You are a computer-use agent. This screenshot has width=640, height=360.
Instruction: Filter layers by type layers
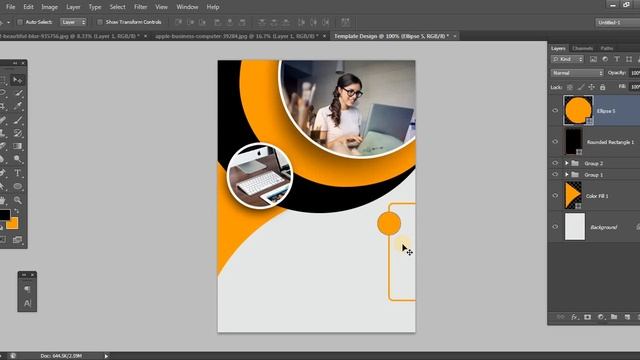pyautogui.click(x=617, y=60)
